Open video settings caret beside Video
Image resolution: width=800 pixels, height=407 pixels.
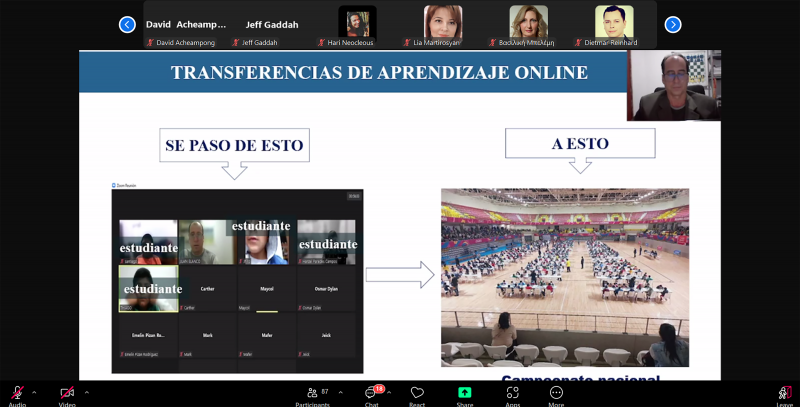(86, 391)
